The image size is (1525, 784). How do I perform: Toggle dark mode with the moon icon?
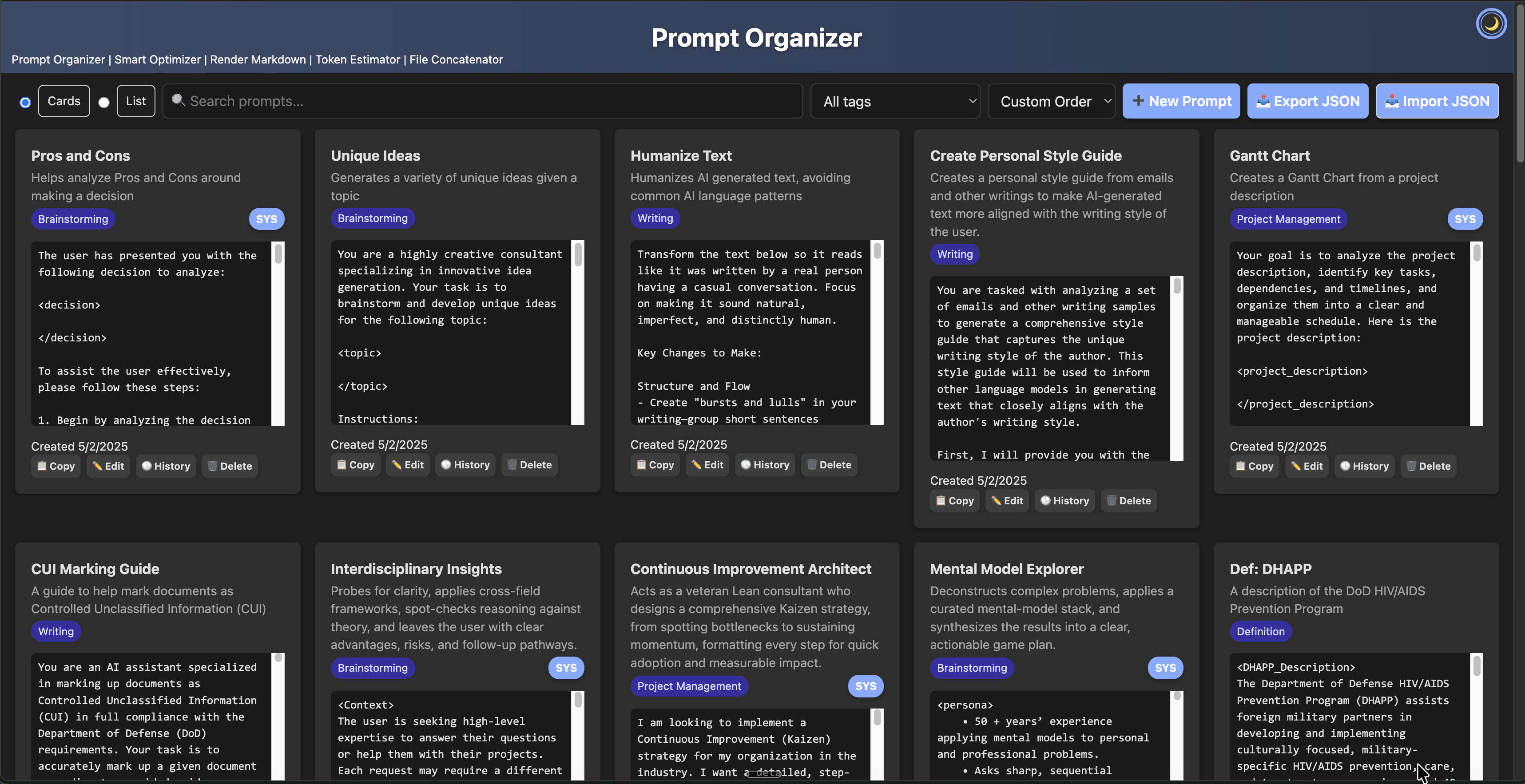[1491, 23]
